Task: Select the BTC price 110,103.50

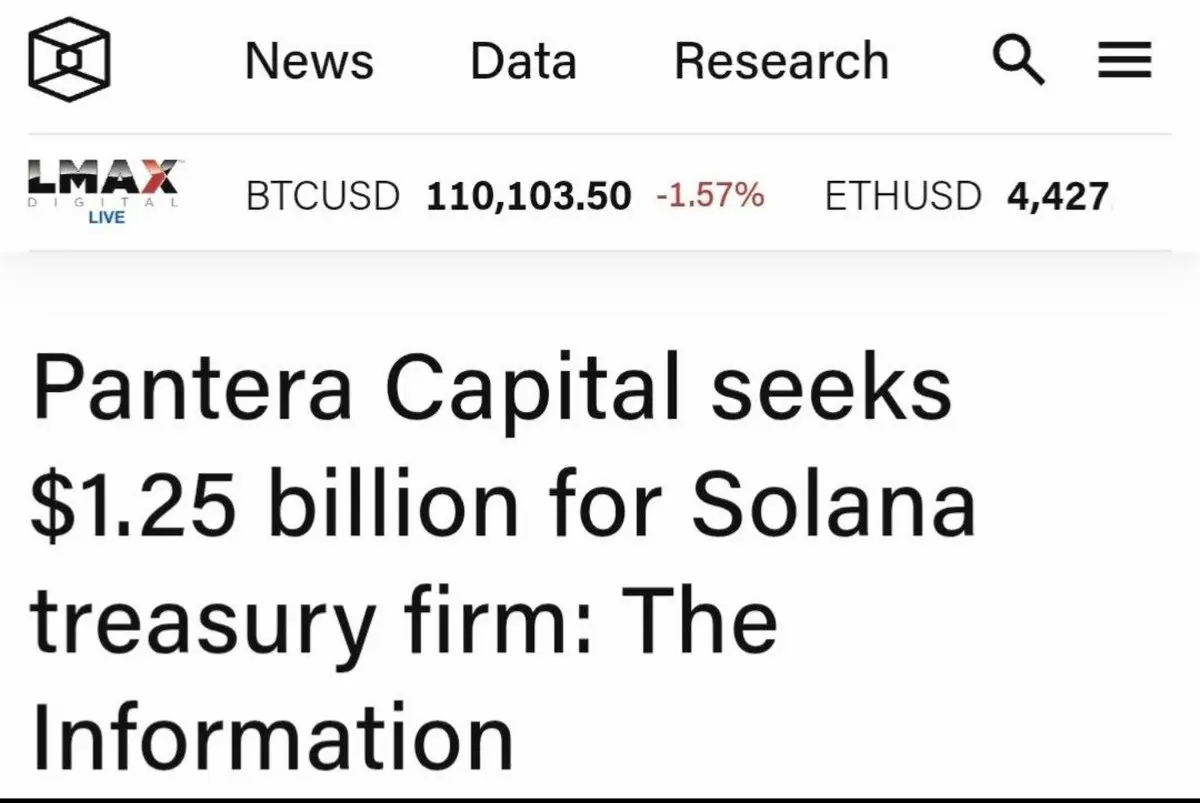Action: tap(529, 196)
